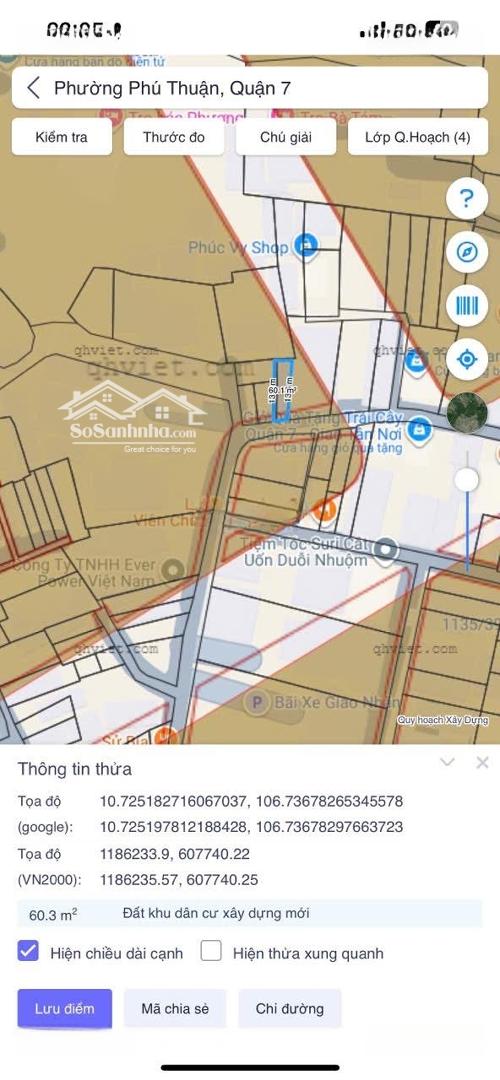Image resolution: width=500 pixels, height=1080 pixels.
Task: Select the Thước đo measuring tool
Action: click(174, 137)
